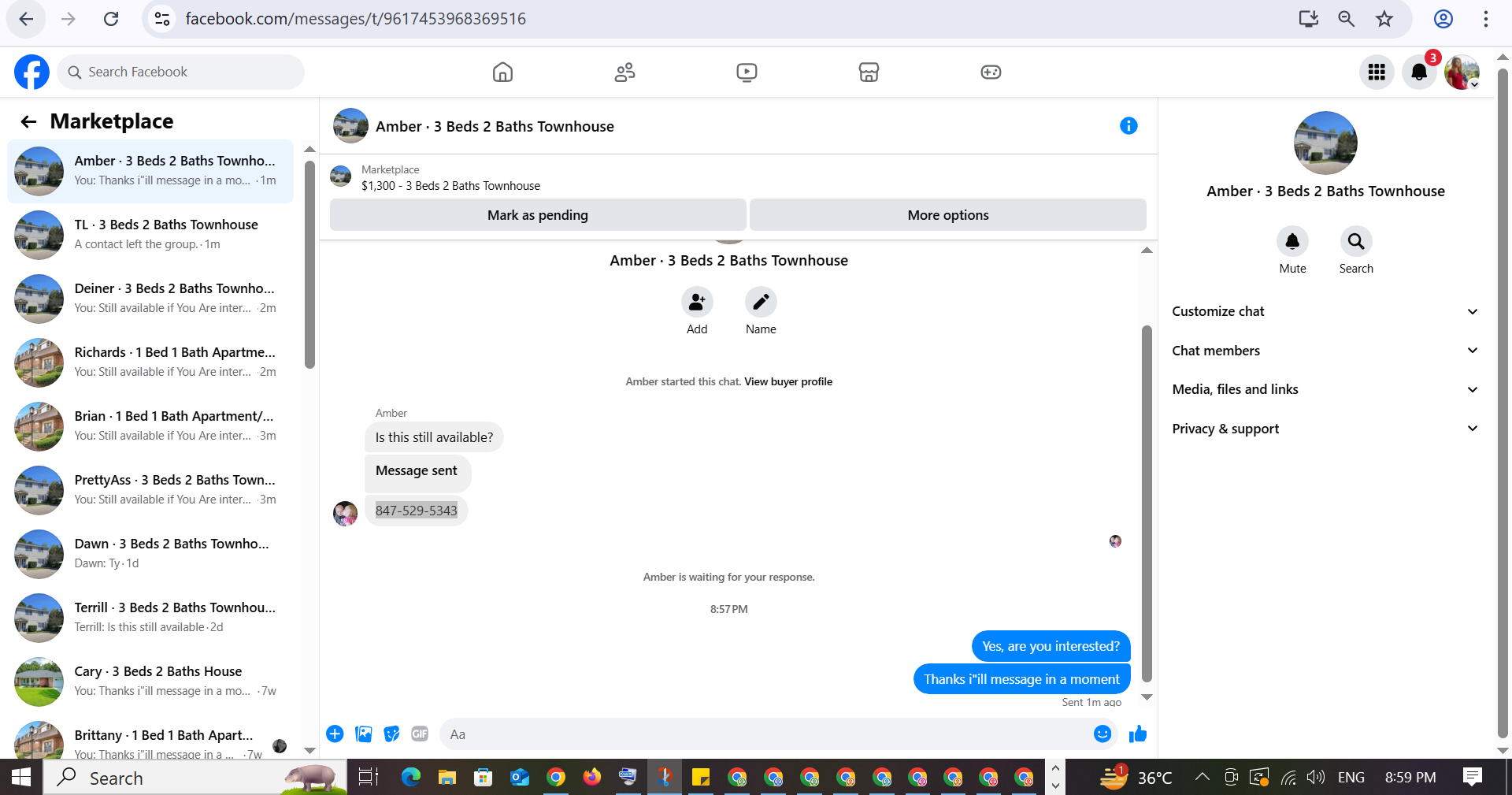
Task: Open the Richards 1 Bed 1 Bath chat
Action: tap(150, 362)
